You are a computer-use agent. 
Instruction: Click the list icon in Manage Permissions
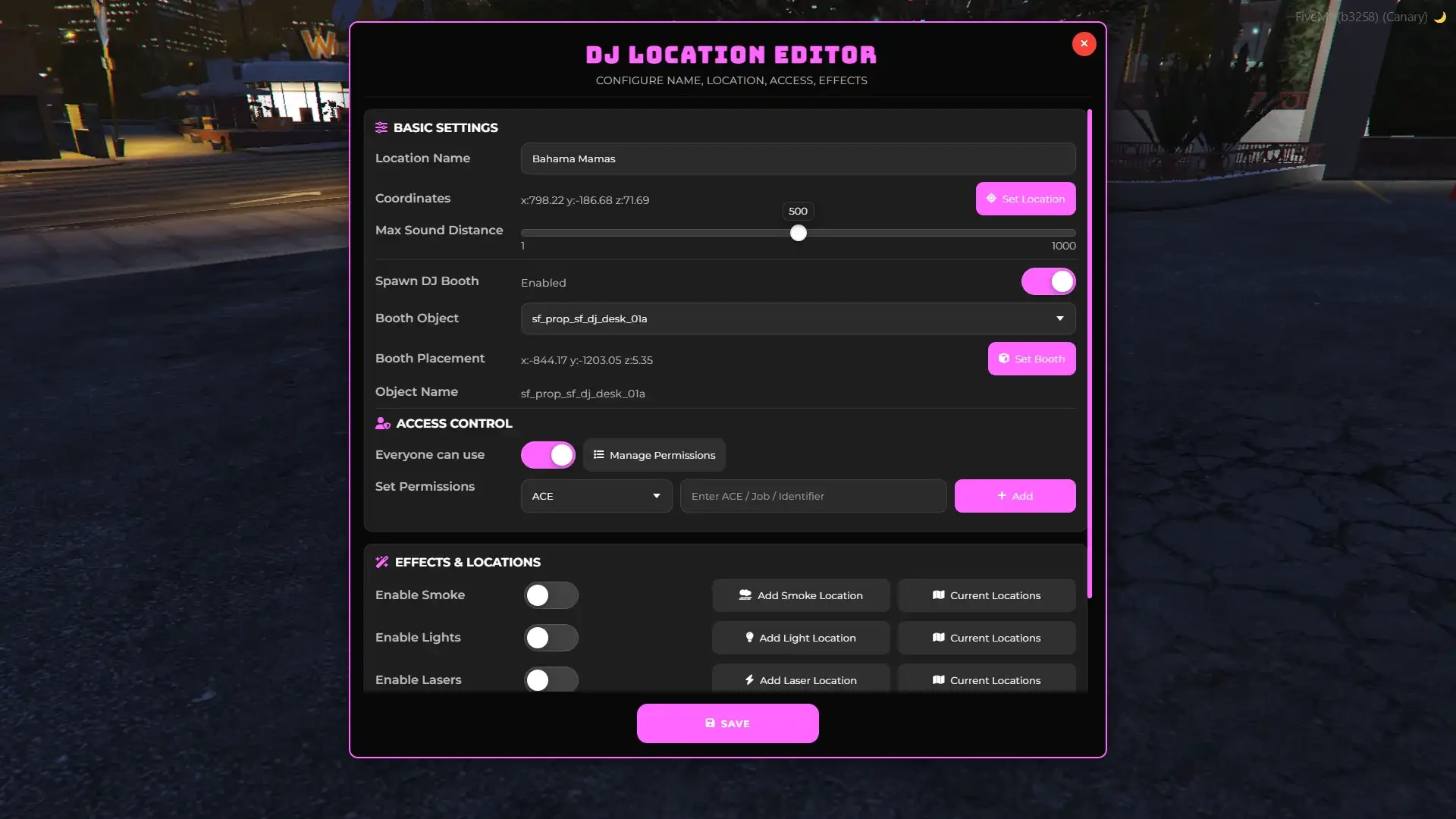click(598, 455)
